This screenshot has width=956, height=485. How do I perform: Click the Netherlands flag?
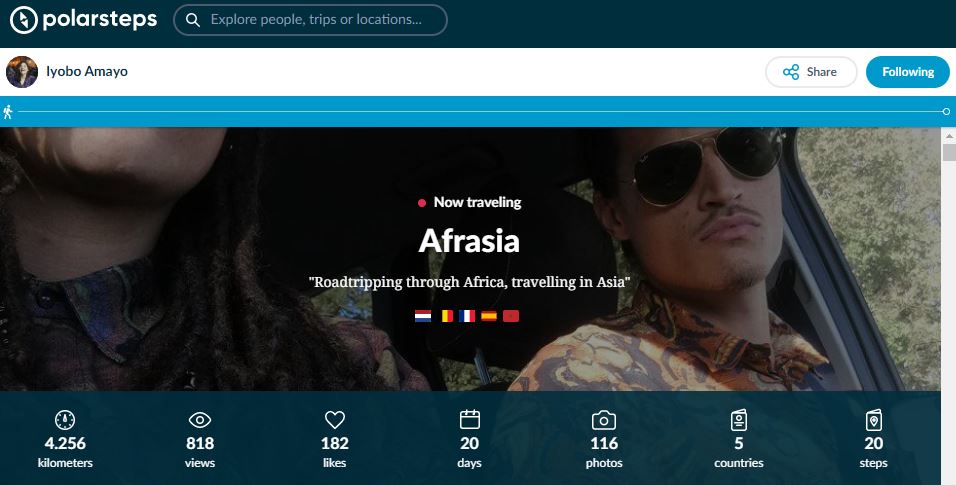(423, 316)
